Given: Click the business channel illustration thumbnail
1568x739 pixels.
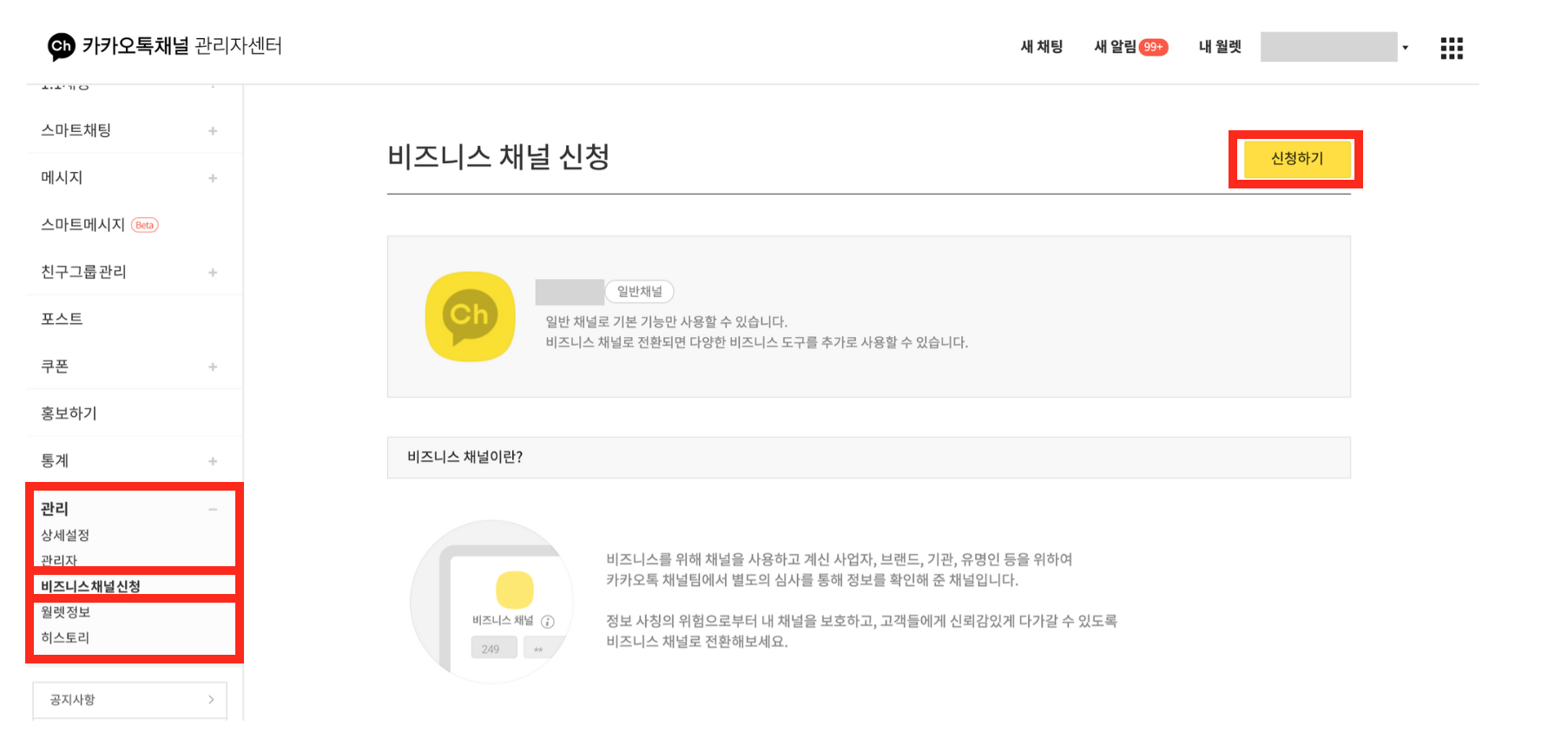Looking at the screenshot, I should (x=491, y=601).
